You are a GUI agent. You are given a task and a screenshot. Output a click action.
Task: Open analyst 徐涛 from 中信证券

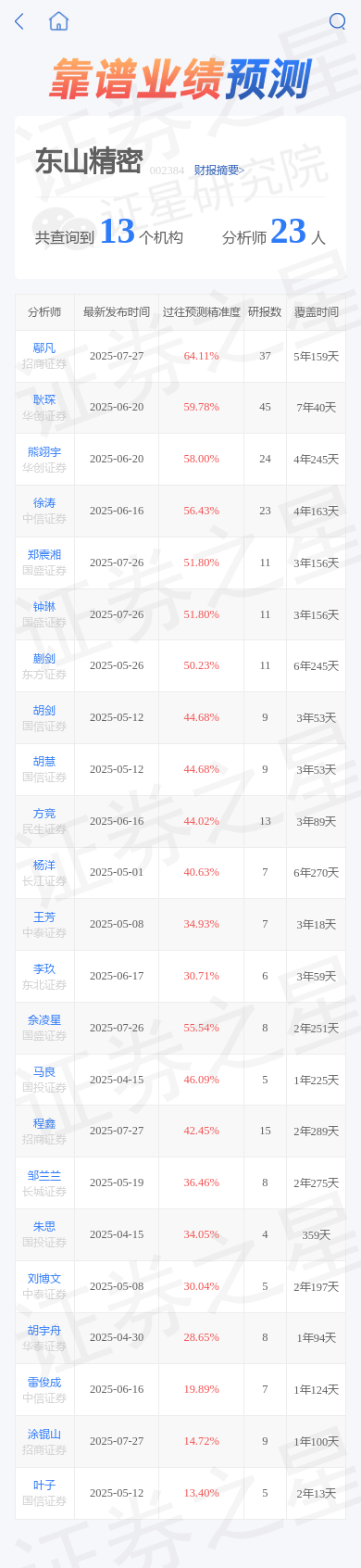pos(44,502)
